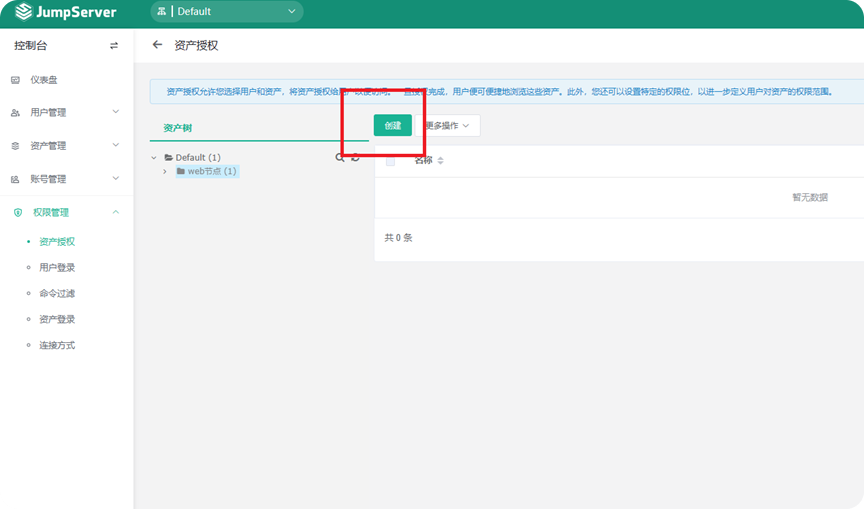Select the Default (1) tree folder

[193, 158]
